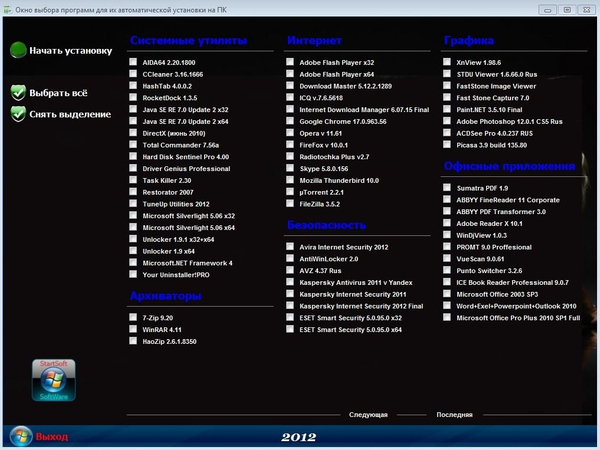This screenshot has width=600, height=450.
Task: Check ABBYY FineReader 11 Corporate box
Action: tap(447, 199)
